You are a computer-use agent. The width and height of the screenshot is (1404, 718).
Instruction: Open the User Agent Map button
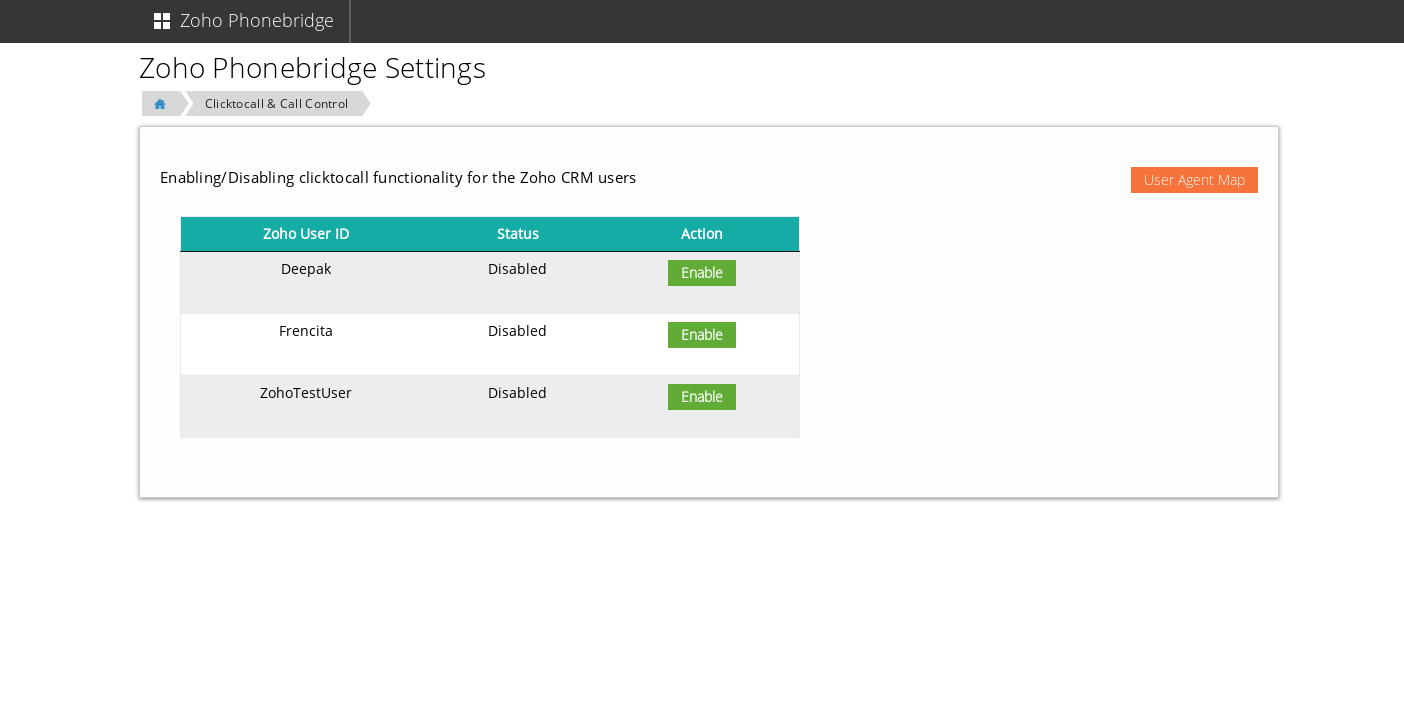click(x=1194, y=180)
